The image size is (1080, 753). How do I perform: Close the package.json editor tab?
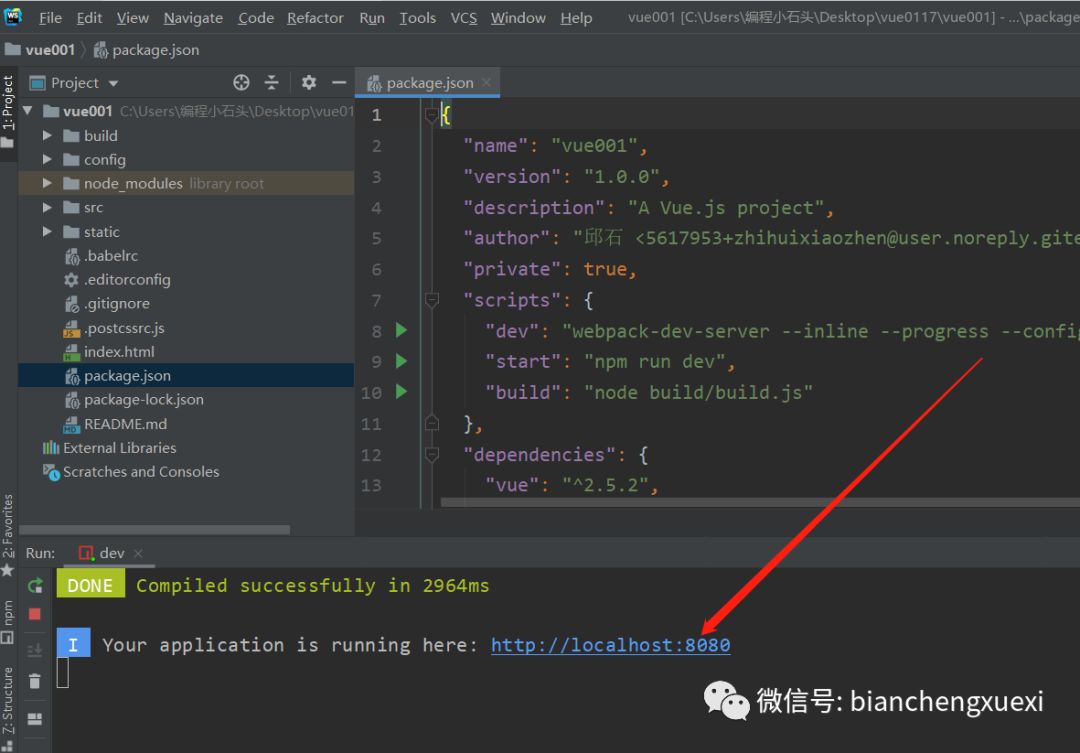(x=486, y=83)
